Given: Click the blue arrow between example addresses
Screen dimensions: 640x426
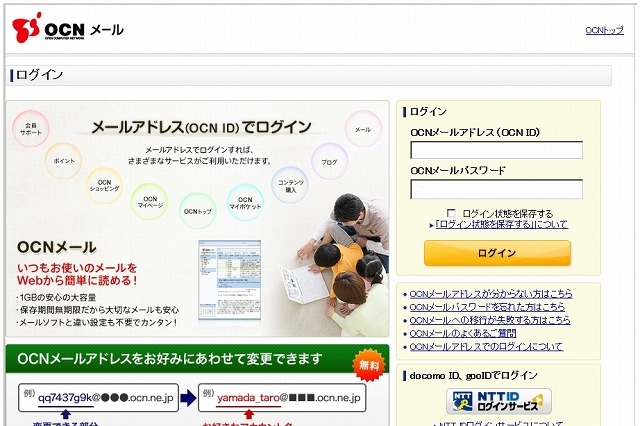Looking at the screenshot, I should click(188, 398).
